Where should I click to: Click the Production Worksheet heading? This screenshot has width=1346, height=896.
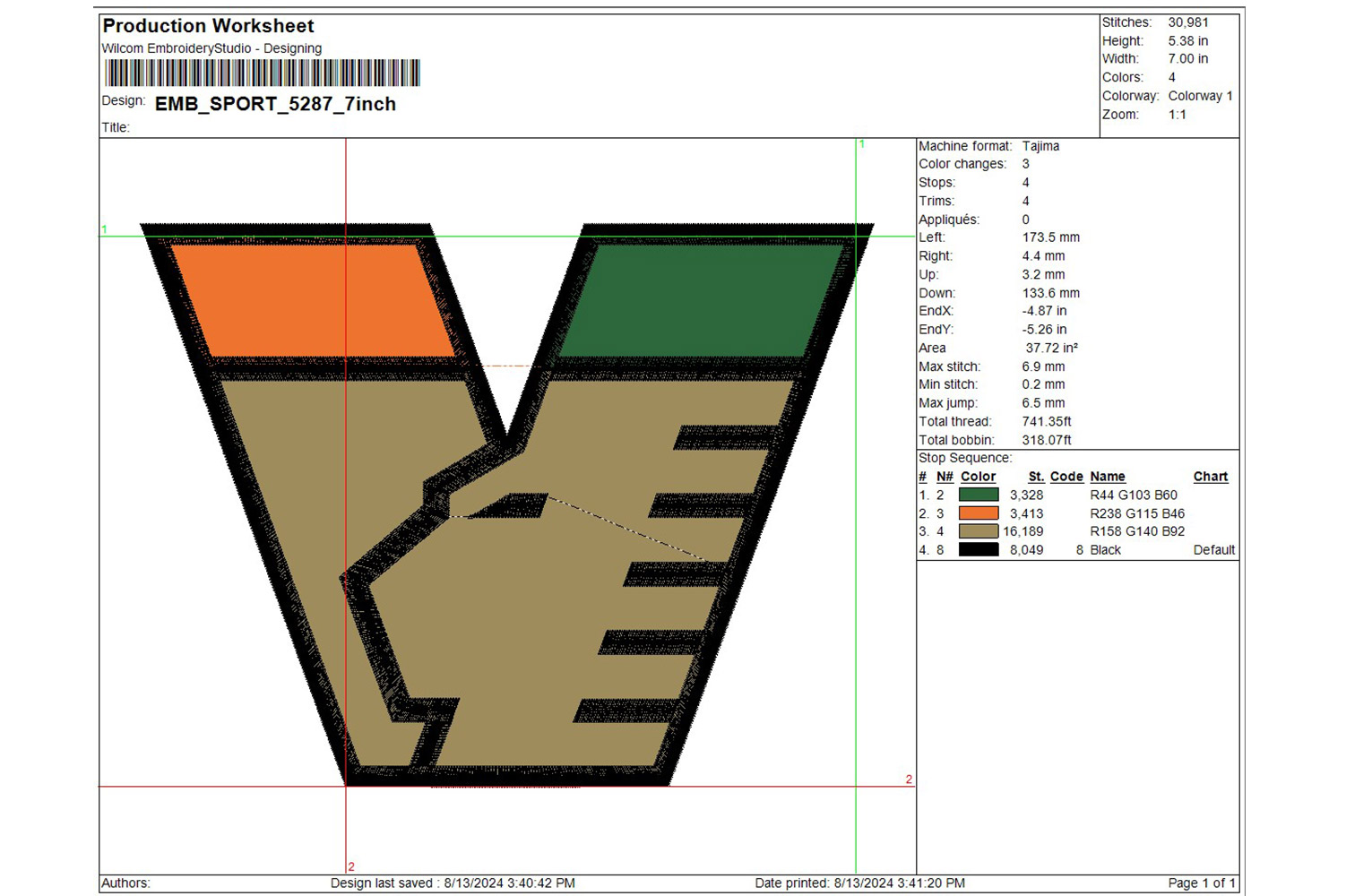[208, 26]
